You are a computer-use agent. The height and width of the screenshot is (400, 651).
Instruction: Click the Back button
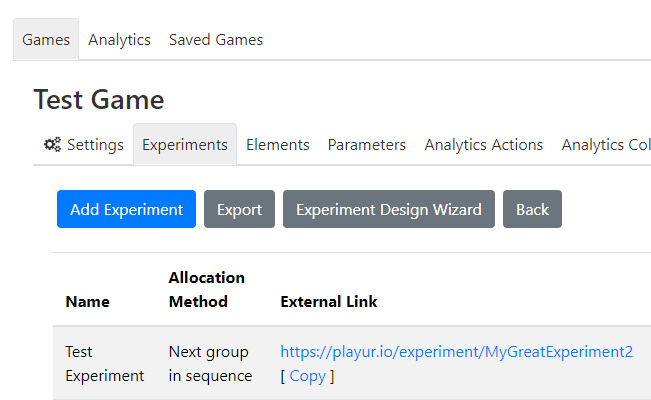click(x=532, y=209)
